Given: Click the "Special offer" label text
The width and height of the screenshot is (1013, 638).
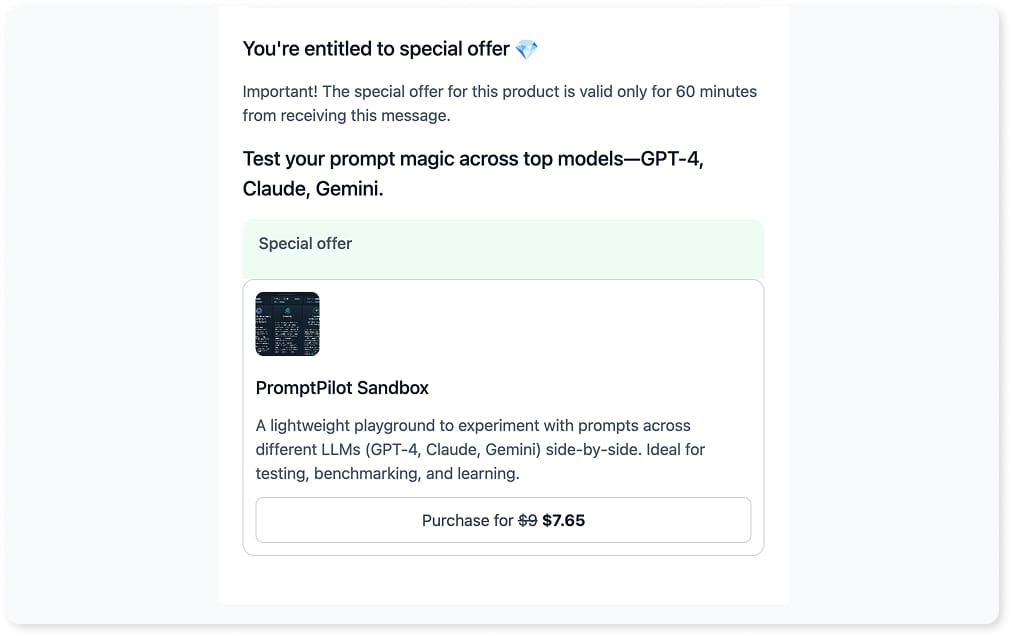Looking at the screenshot, I should click(x=305, y=243).
